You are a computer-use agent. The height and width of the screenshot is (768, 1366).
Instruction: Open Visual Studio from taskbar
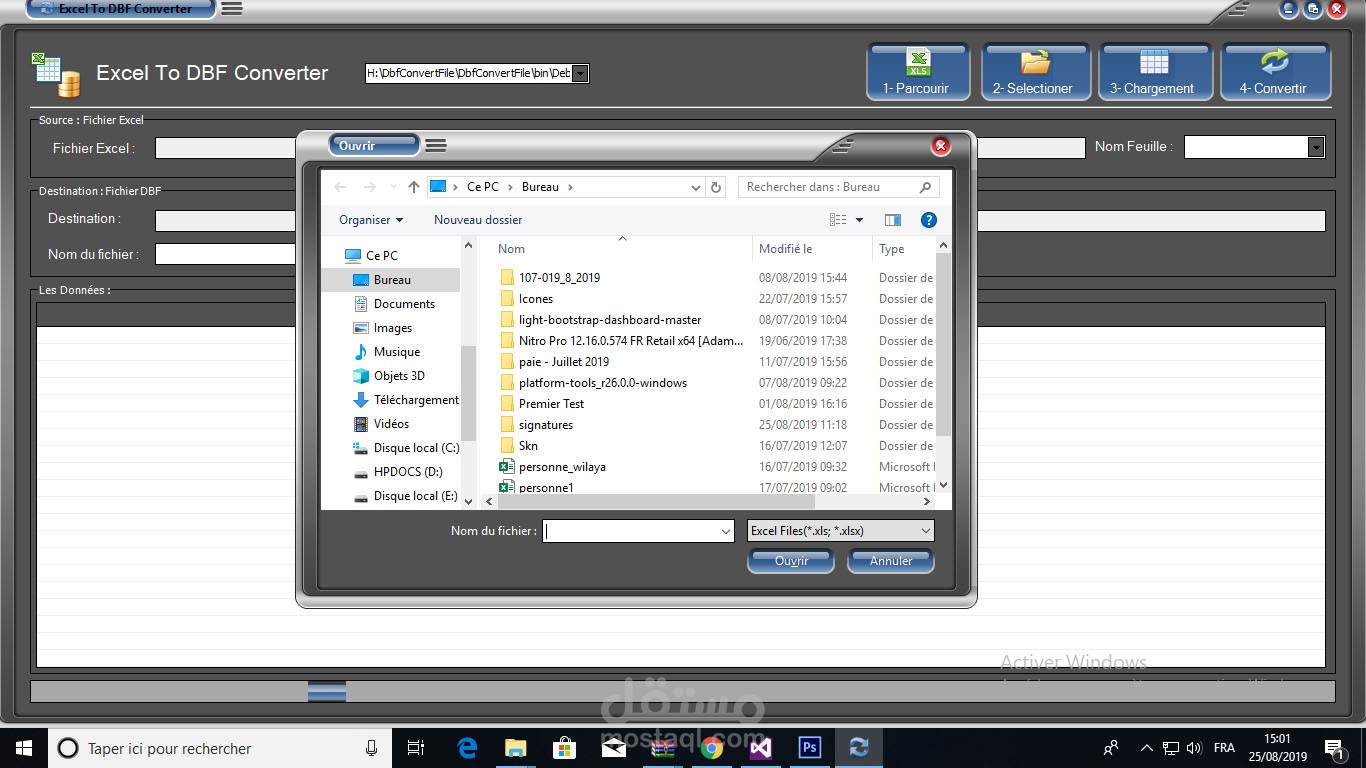tap(761, 748)
